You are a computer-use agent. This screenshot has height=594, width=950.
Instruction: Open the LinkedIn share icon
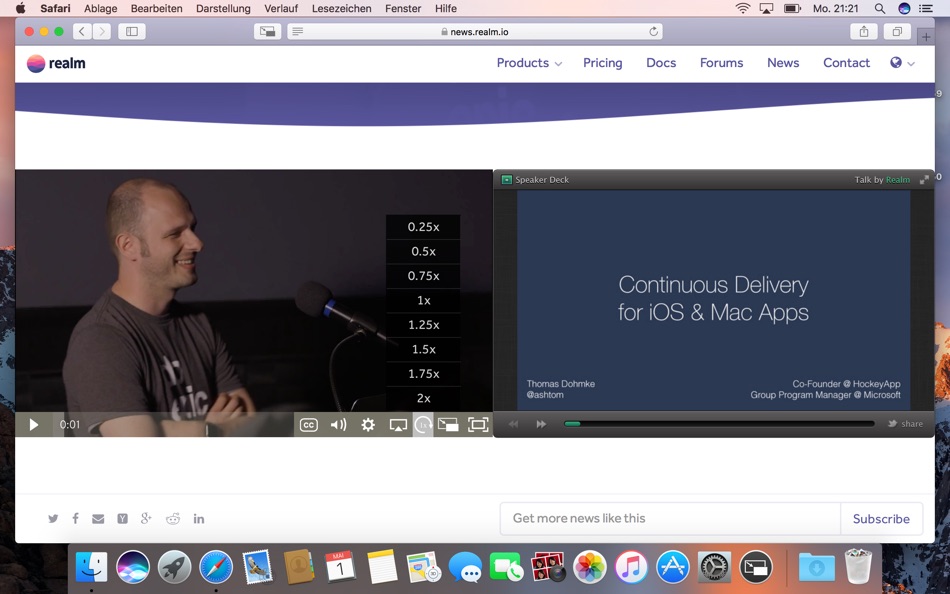point(198,518)
